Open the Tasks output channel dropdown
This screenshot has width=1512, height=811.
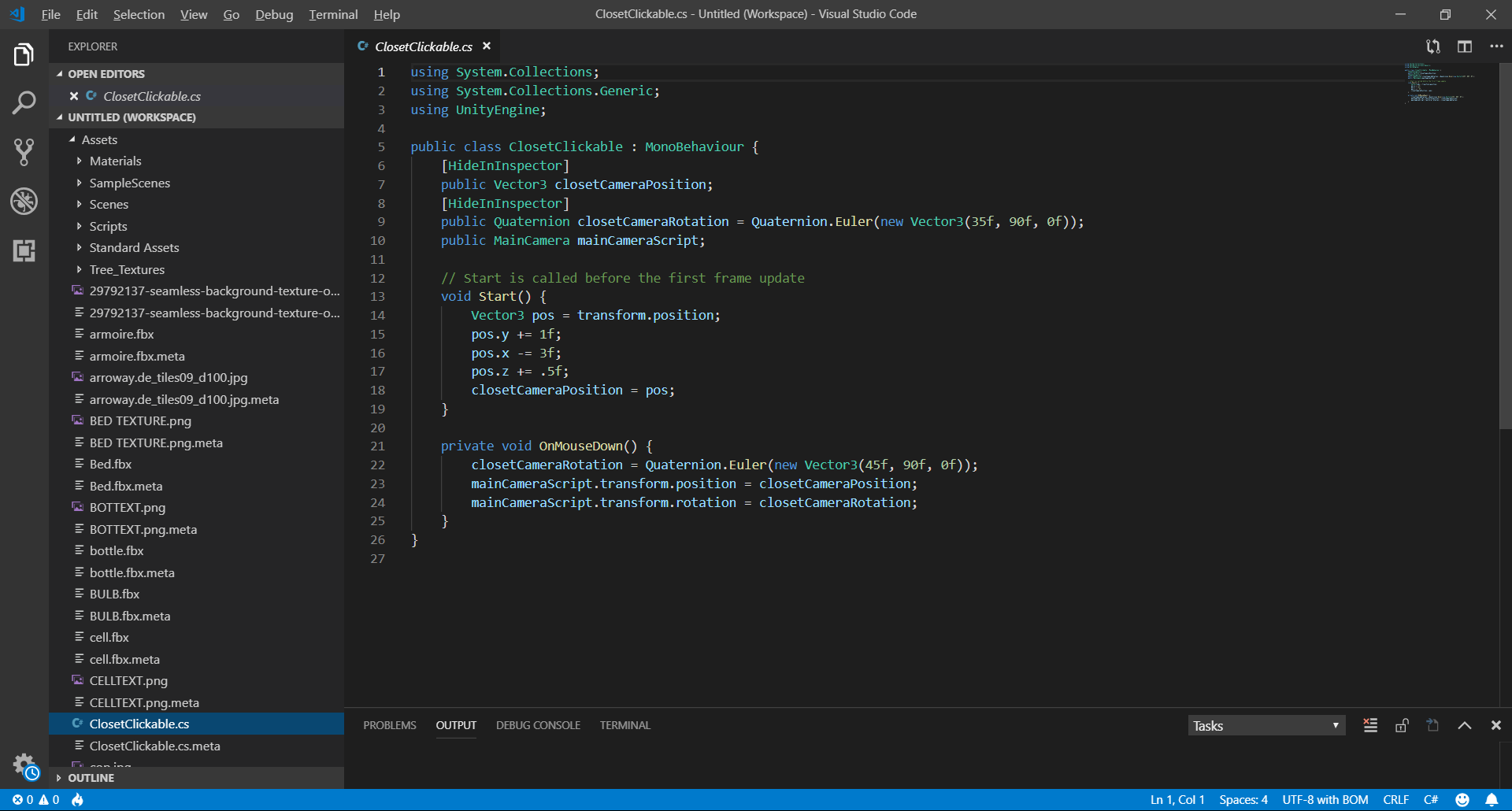click(x=1266, y=725)
